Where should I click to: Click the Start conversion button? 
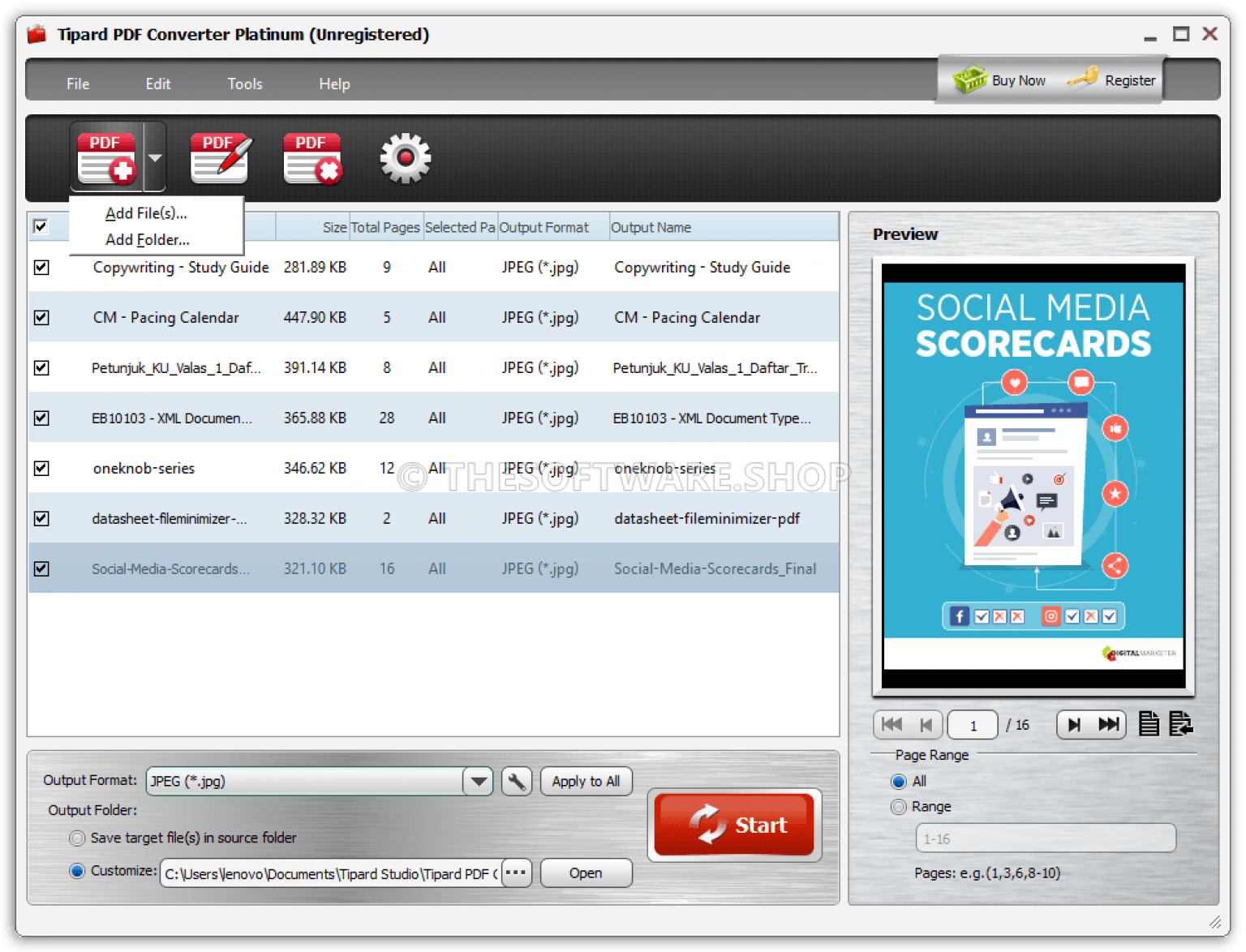(734, 825)
